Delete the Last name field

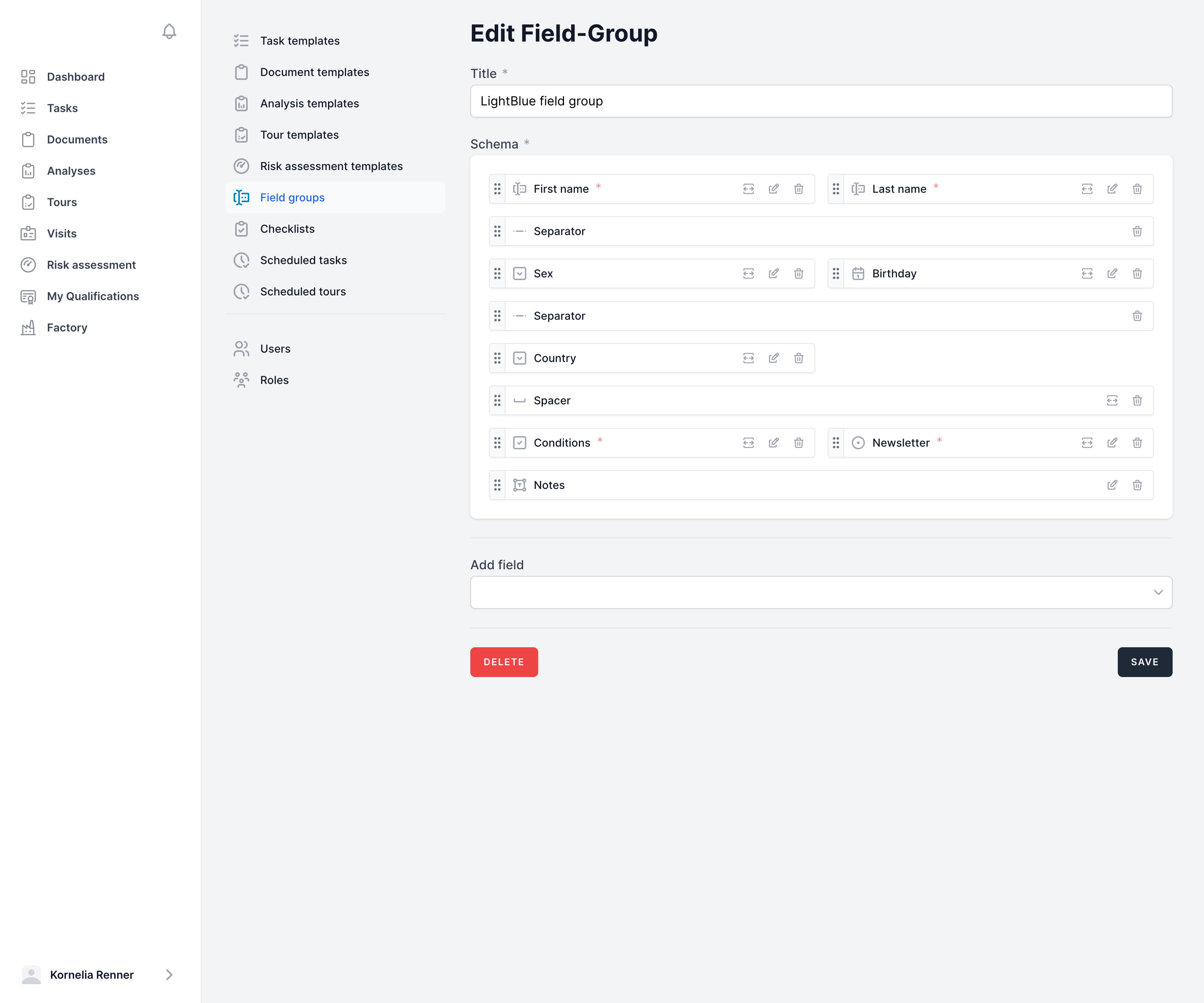click(x=1137, y=189)
